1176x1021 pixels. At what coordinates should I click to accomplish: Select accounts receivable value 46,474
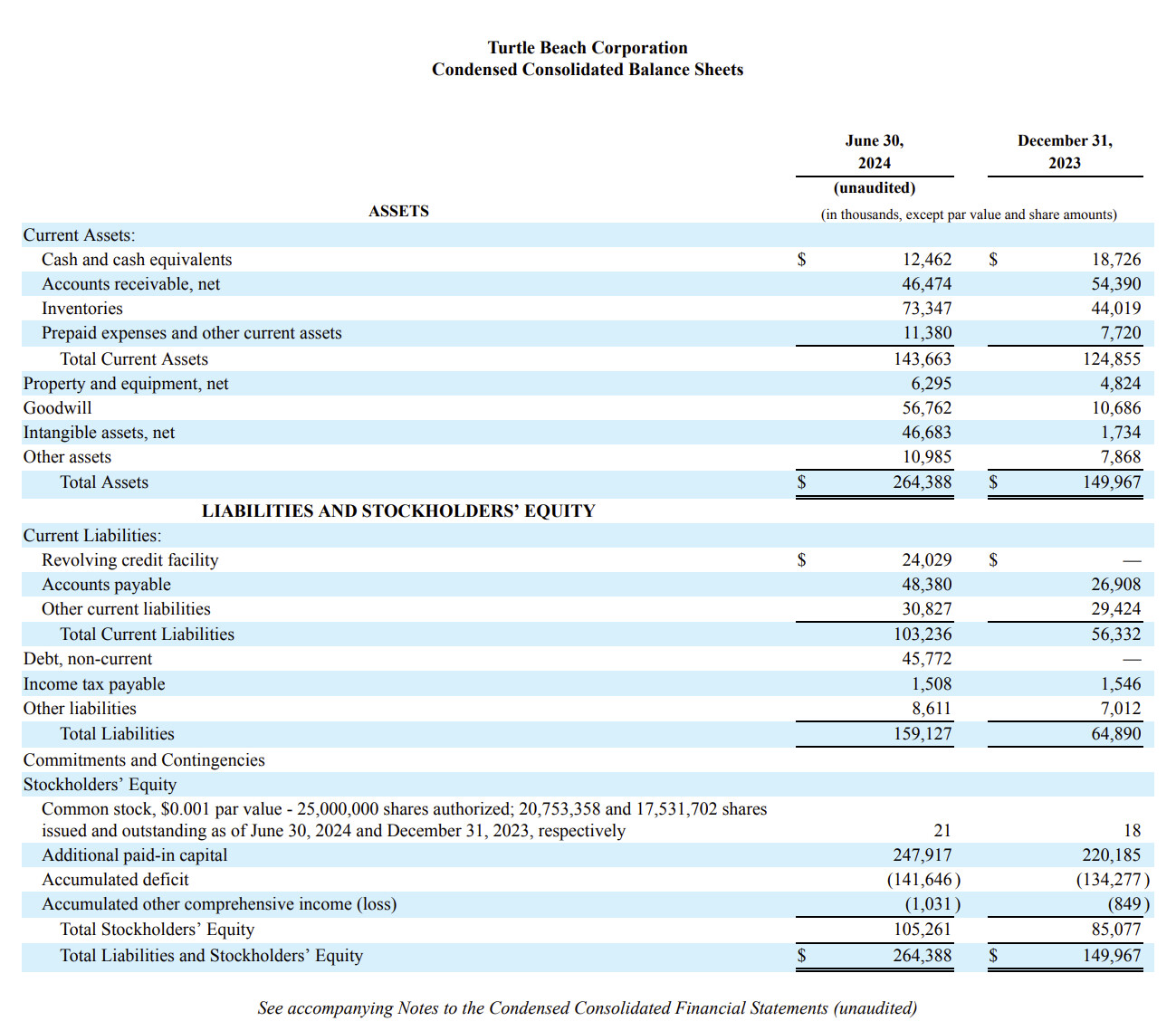pos(927,284)
